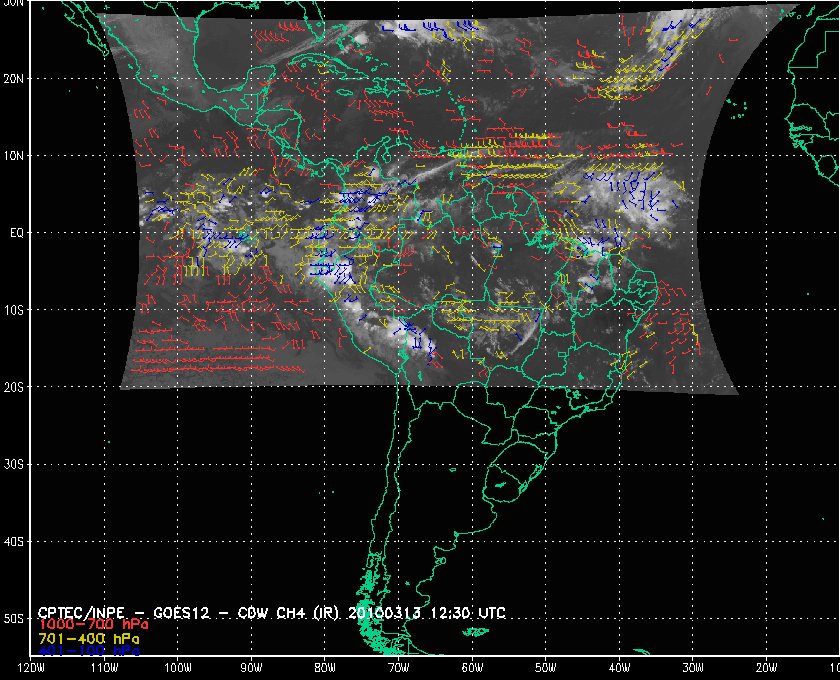Click the CPTEC/INPE GOES12 title caption

coord(271,613)
